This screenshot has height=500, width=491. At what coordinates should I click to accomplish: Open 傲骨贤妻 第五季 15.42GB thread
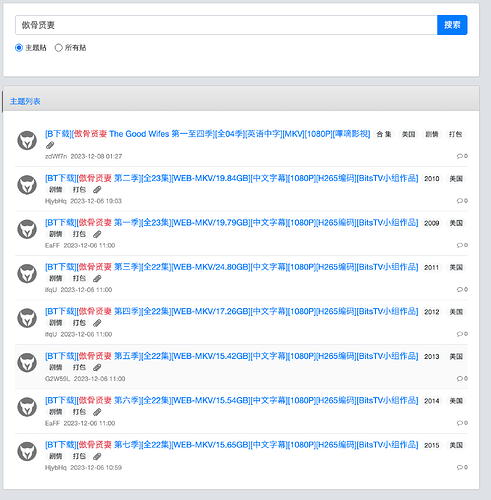231,356
